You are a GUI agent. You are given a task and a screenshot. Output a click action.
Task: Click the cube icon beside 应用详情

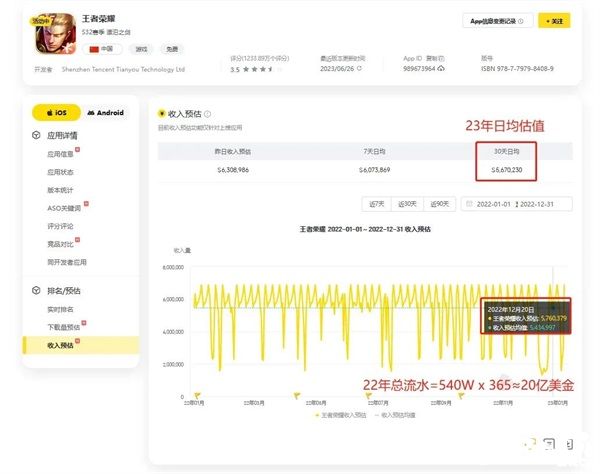pyautogui.click(x=36, y=135)
